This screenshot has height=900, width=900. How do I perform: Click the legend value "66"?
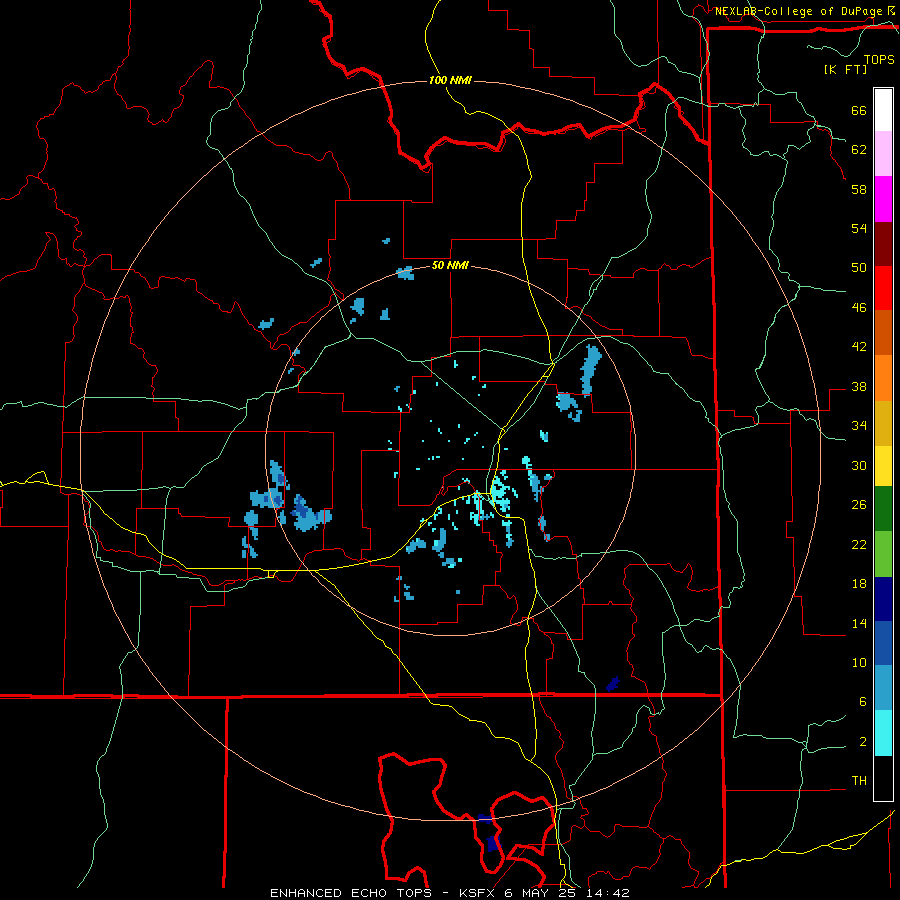859,110
